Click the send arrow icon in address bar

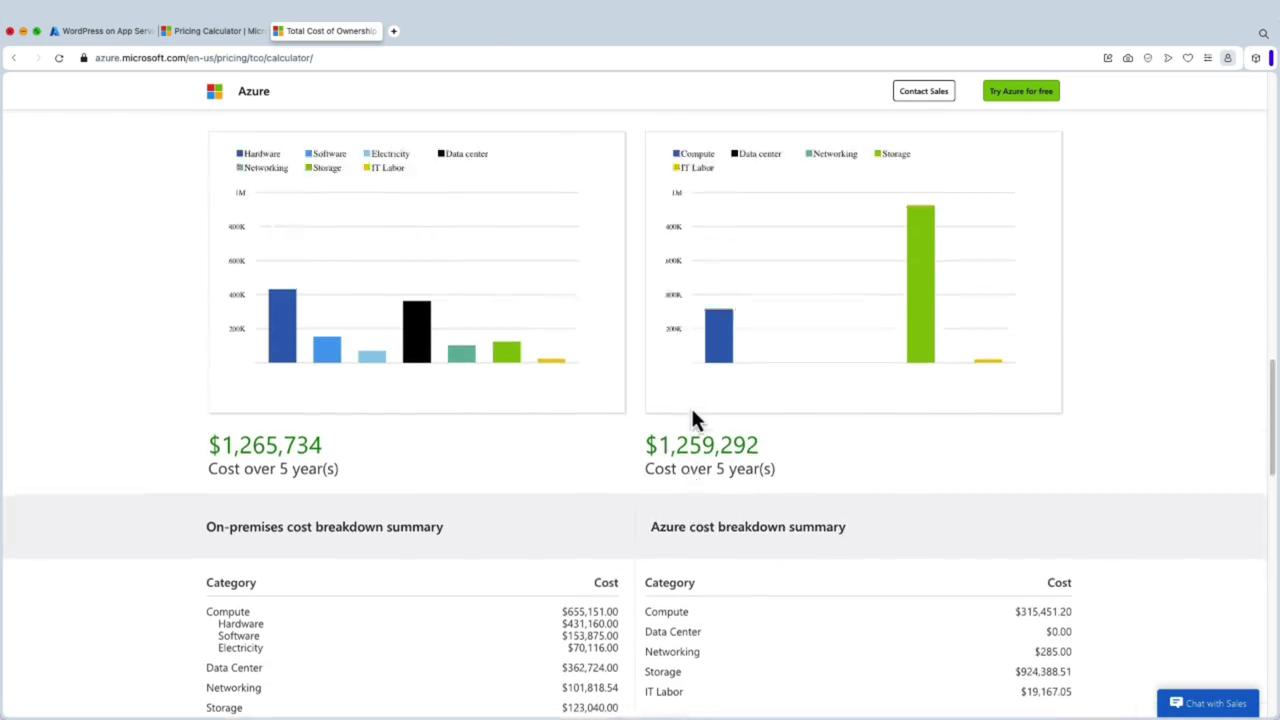(1167, 58)
